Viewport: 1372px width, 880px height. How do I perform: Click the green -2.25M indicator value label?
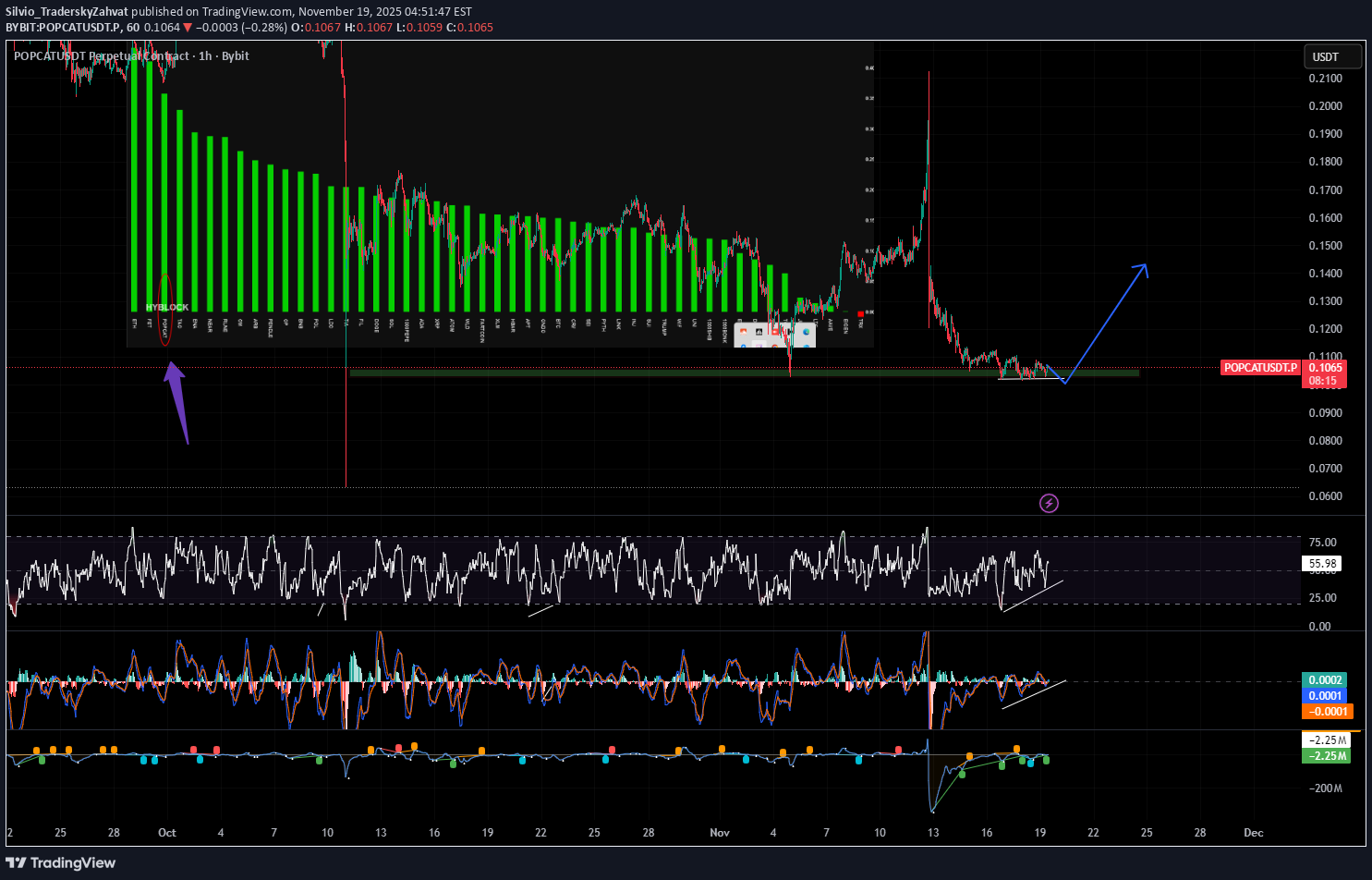[1325, 755]
